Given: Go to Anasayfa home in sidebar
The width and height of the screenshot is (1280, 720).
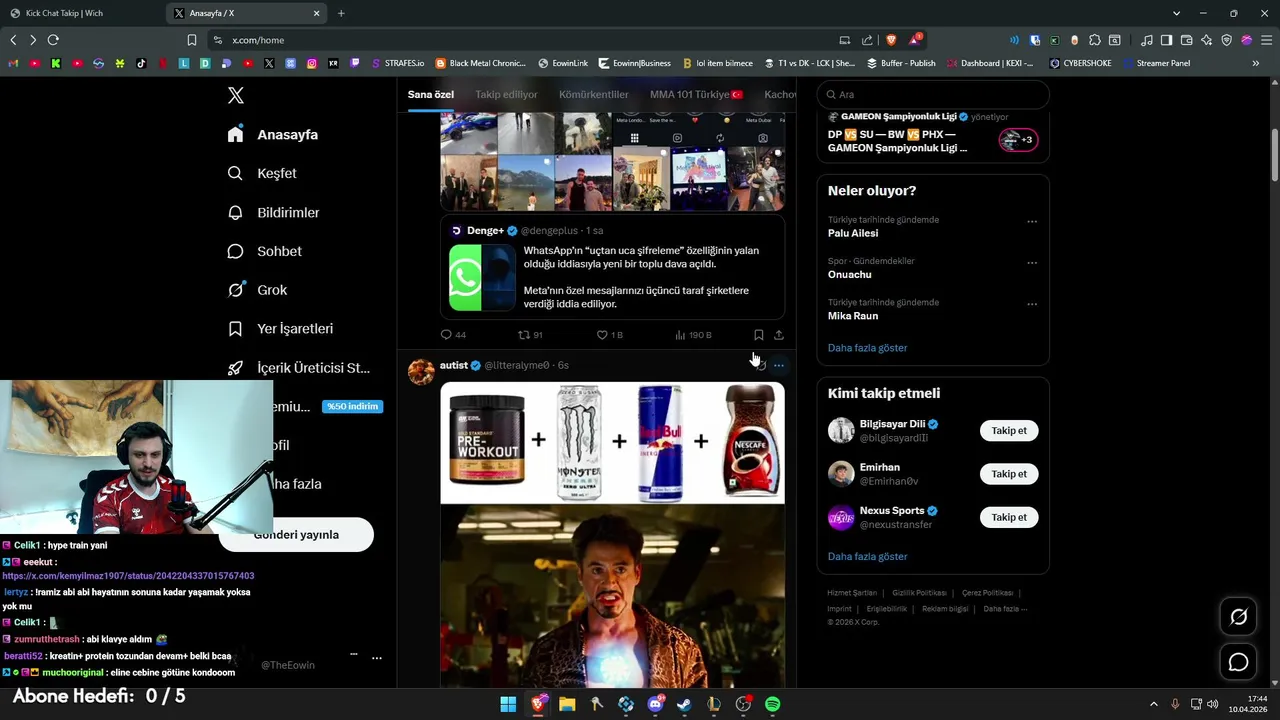Looking at the screenshot, I should [x=273, y=134].
